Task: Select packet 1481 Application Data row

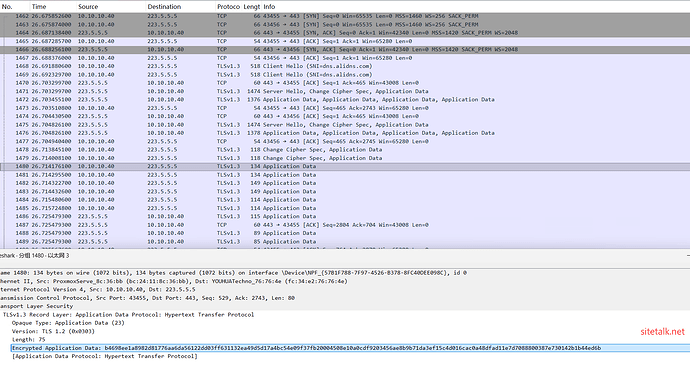Action: pyautogui.click(x=345, y=175)
